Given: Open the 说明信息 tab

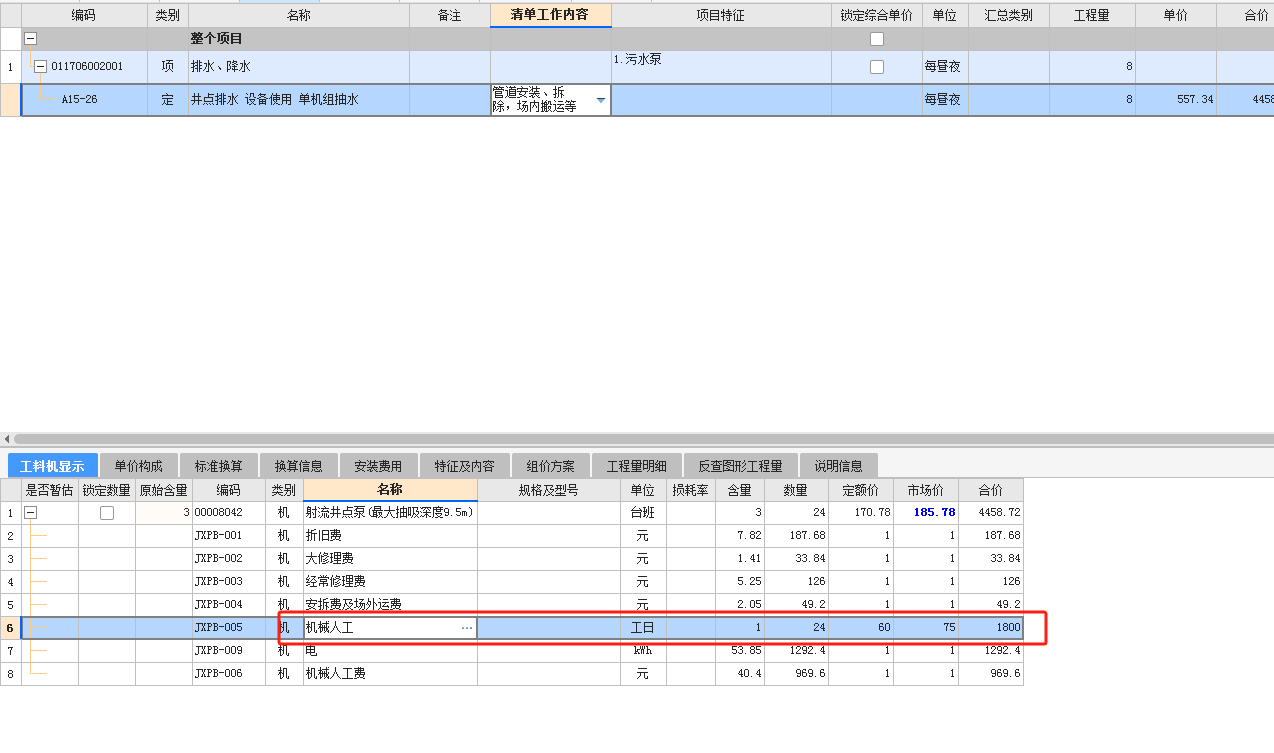Looking at the screenshot, I should tap(839, 466).
